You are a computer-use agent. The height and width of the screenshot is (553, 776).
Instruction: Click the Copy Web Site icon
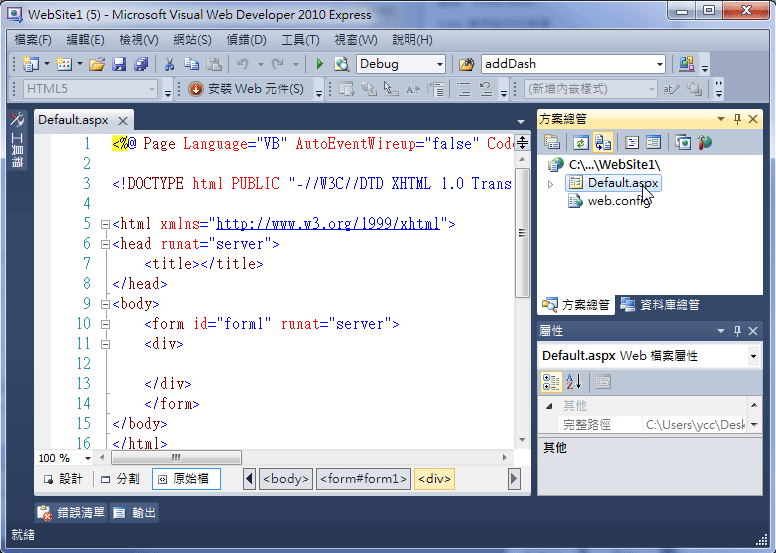pyautogui.click(x=683, y=143)
